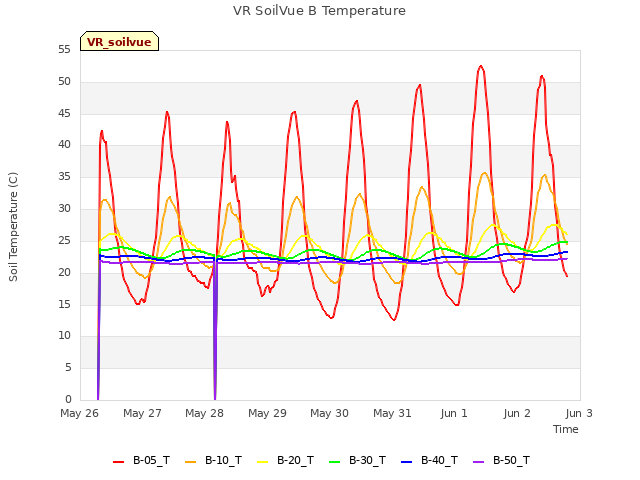
Task: Click the red B-05_T legend swatch
Action: [x=118, y=462]
